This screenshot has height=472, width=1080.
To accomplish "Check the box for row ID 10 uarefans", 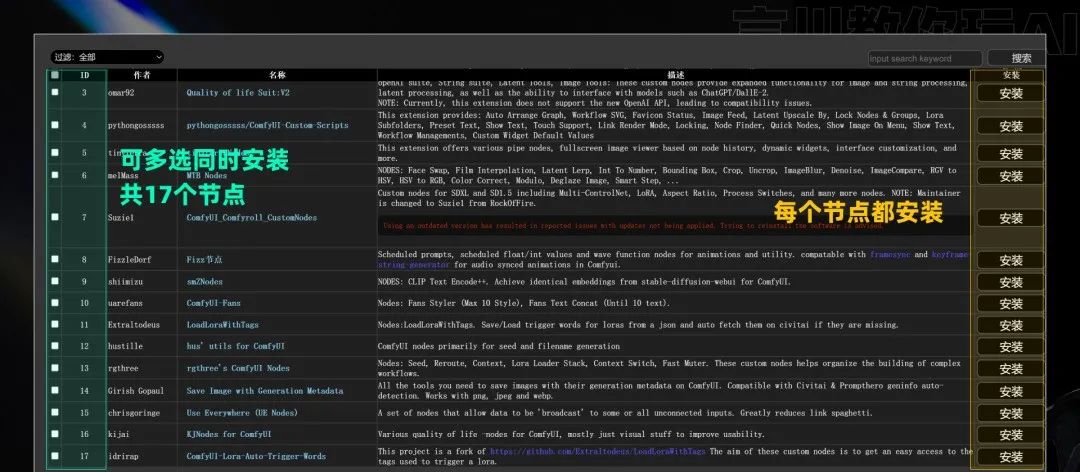I will 55,303.
